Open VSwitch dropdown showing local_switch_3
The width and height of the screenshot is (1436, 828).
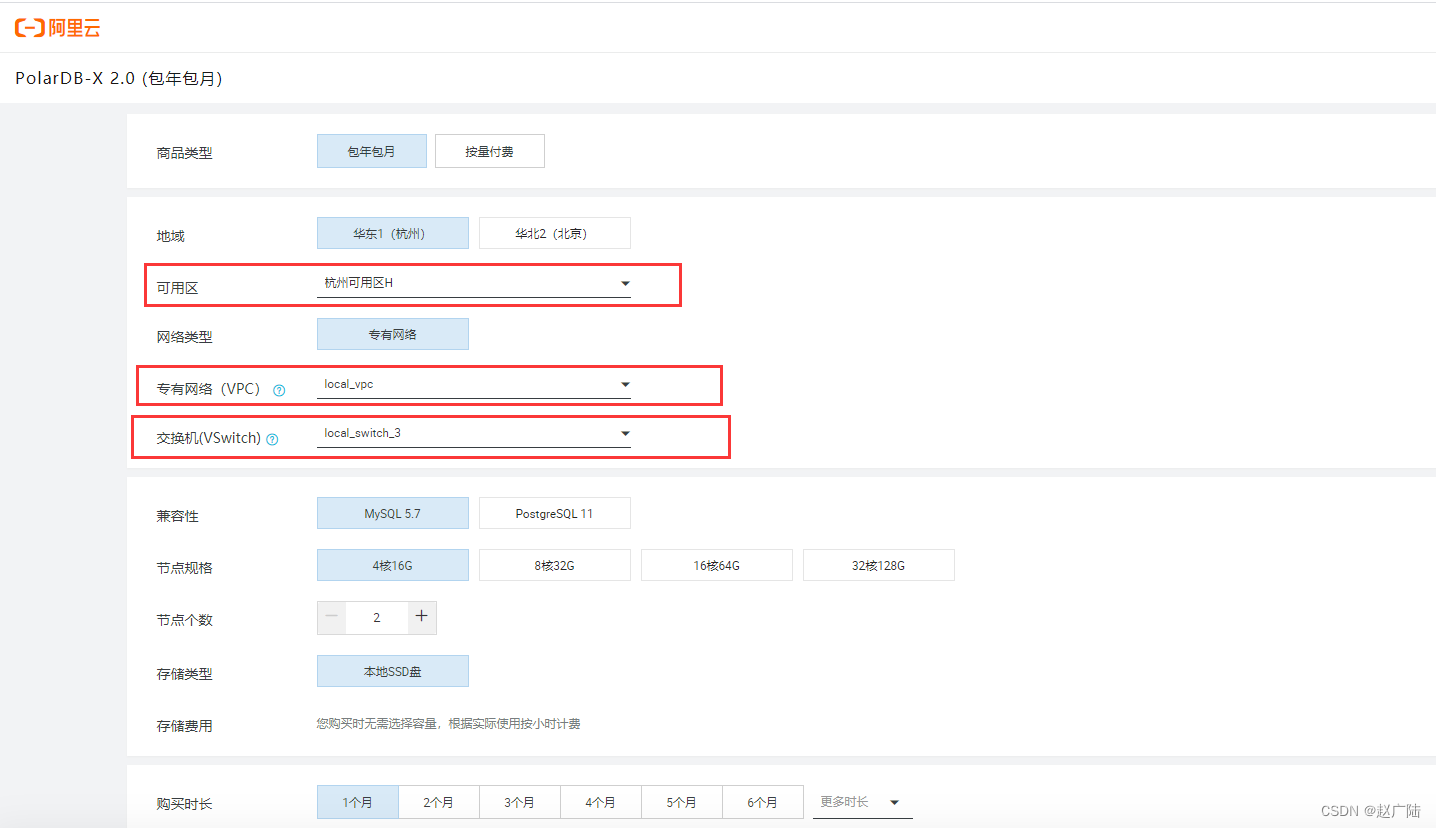pyautogui.click(x=474, y=433)
